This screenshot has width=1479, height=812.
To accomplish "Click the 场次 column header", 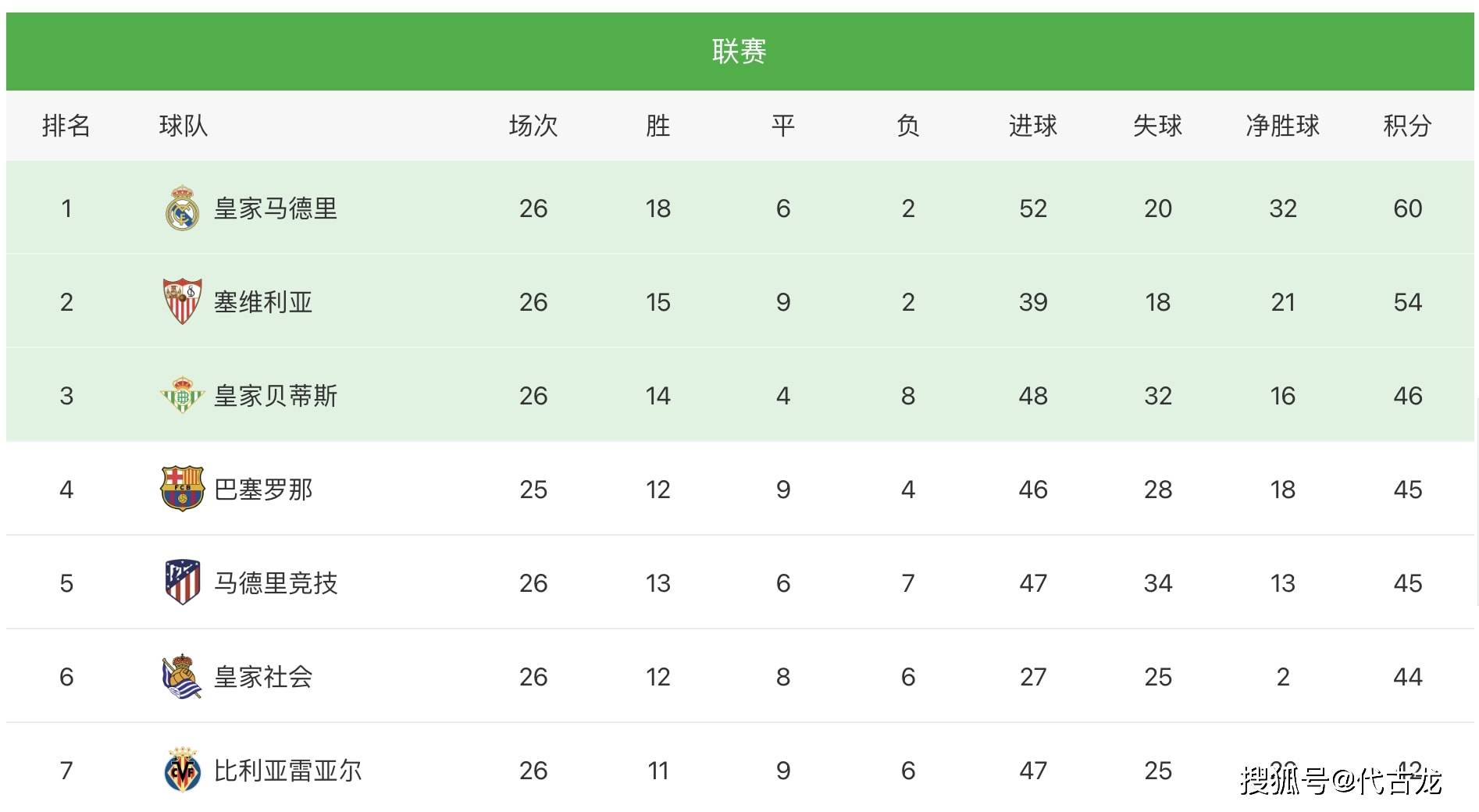I will [533, 126].
